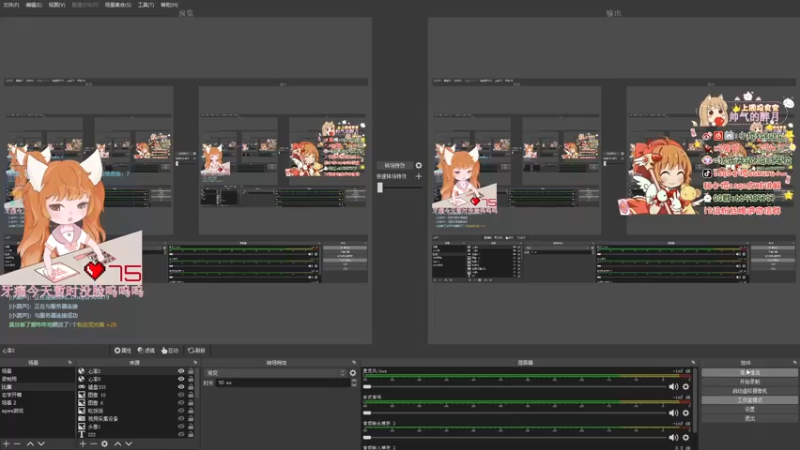The height and width of the screenshot is (450, 800).
Task: Open source 属性 properties in the source toolbar
Action: [122, 351]
